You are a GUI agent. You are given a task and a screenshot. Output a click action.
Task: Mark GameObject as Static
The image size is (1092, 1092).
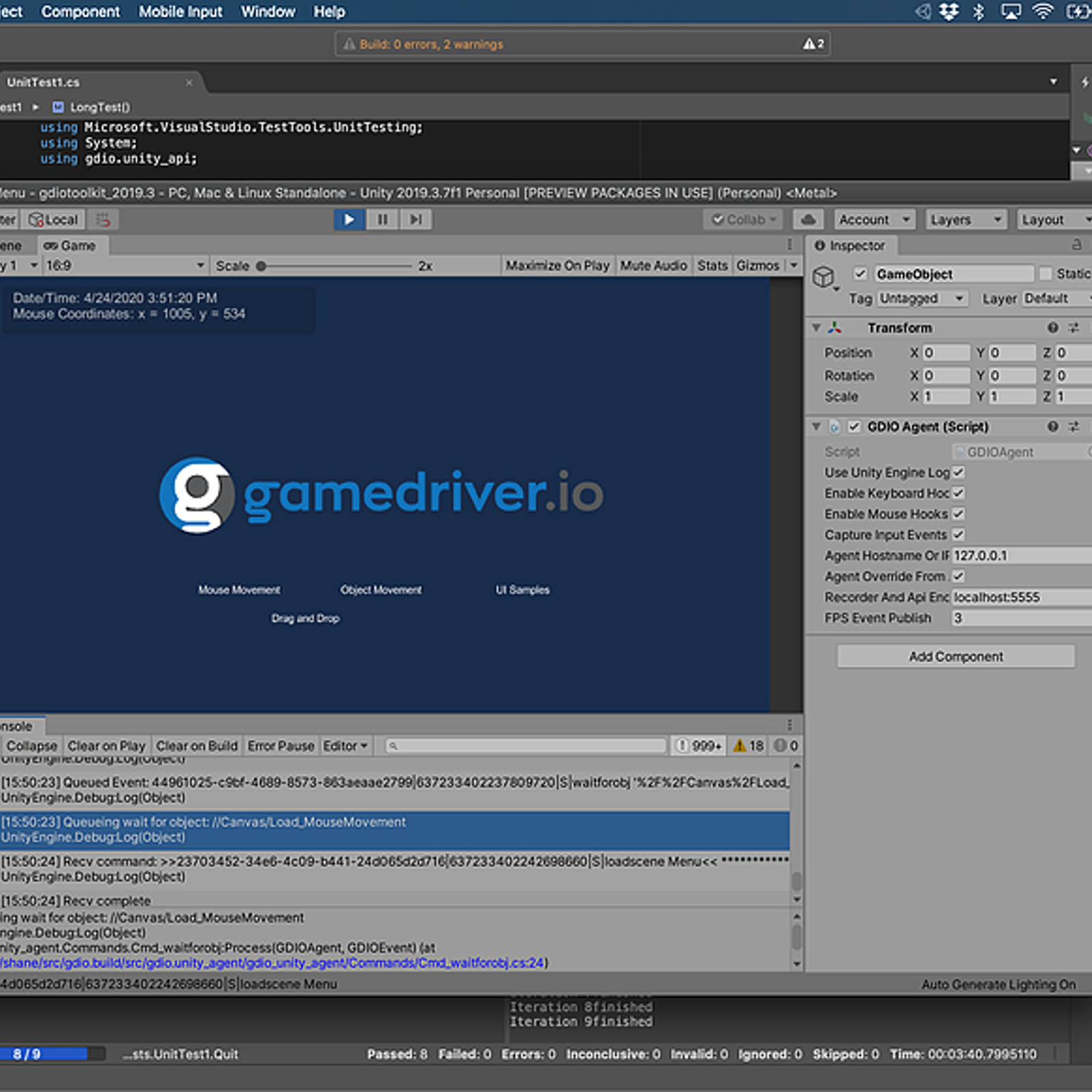[x=1047, y=273]
